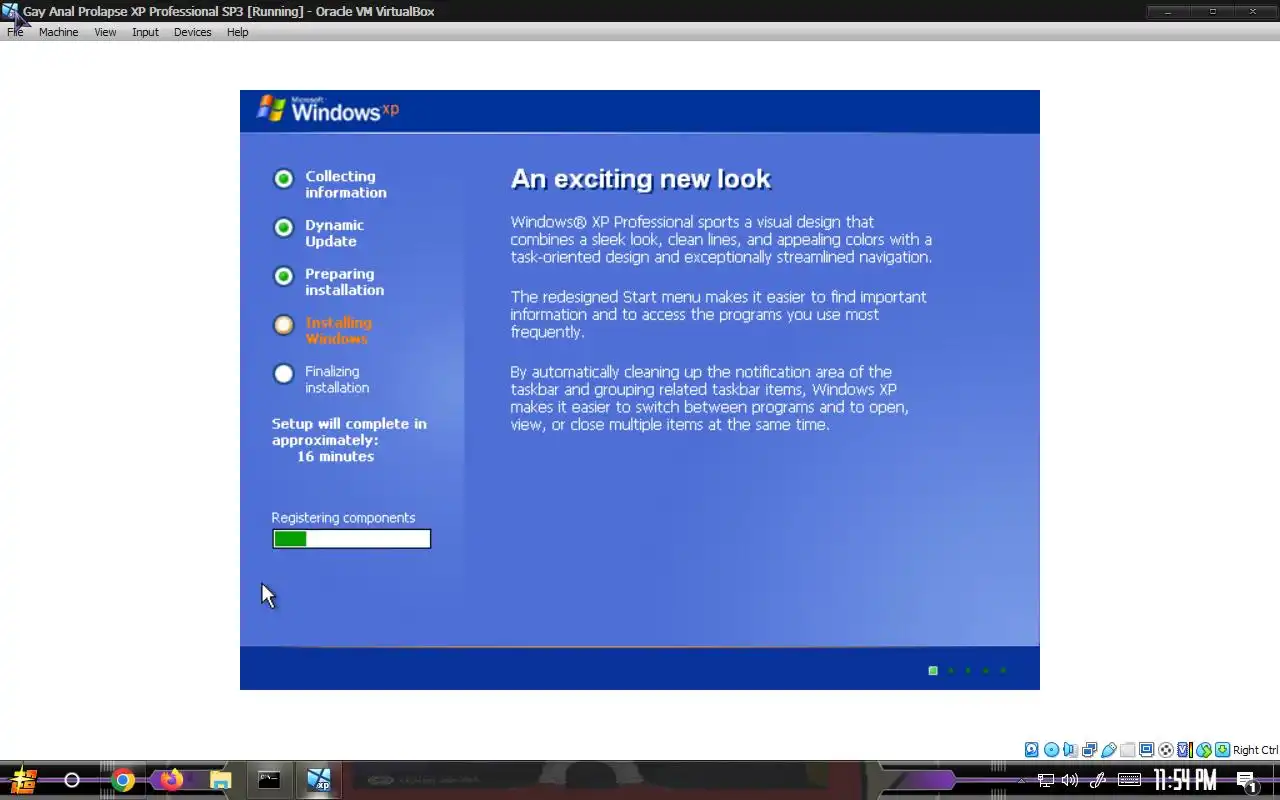Click the network tray icon

pyautogui.click(x=1045, y=780)
